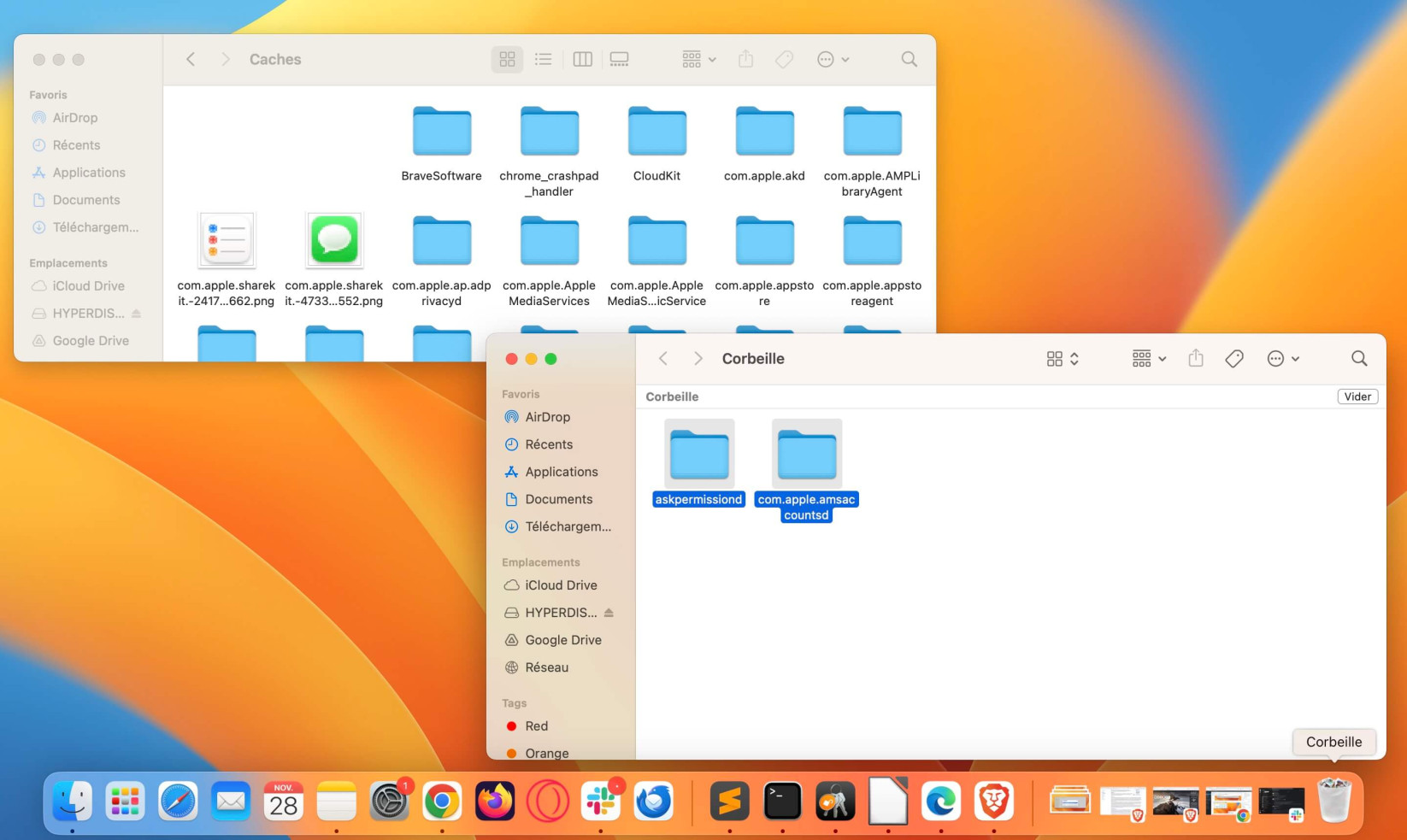Screen dimensions: 1407x840
Task: Click the tag icon in Caches toolbar
Action: (x=784, y=59)
